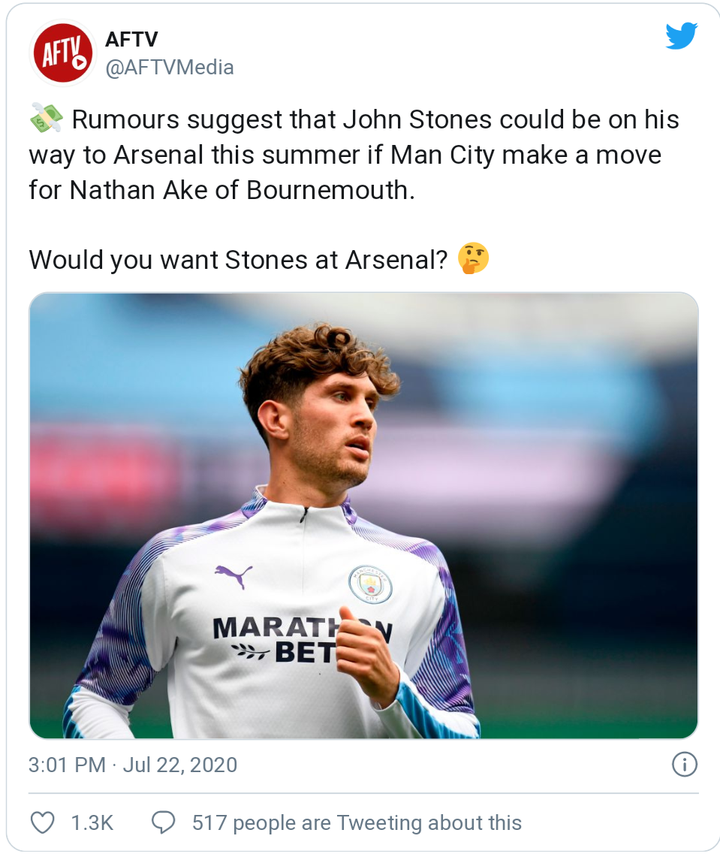The image size is (720, 860).
Task: Open "517 people are Tweeting about this"
Action: click(357, 823)
